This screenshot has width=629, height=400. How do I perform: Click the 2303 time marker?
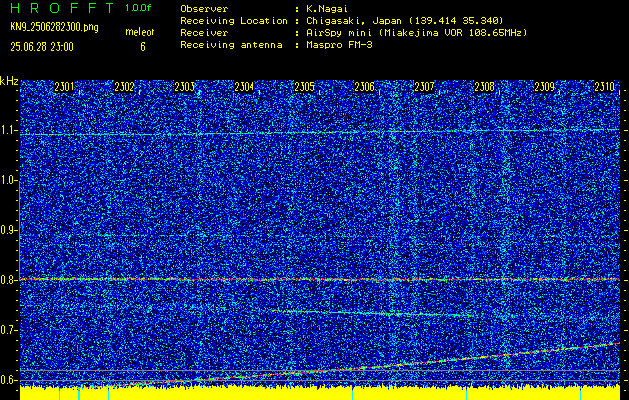[x=185, y=87]
